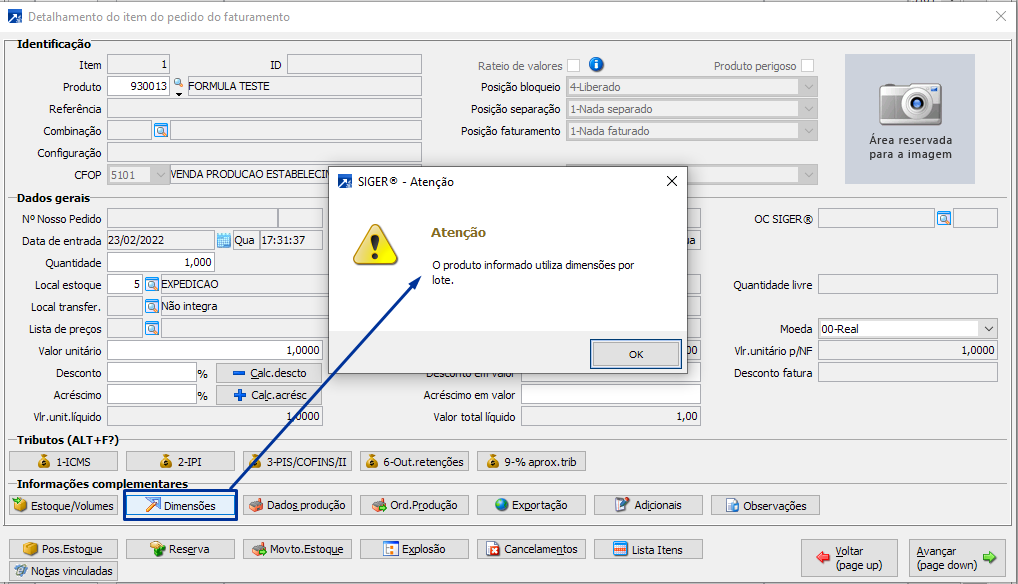Viewport: 1018px width, 584px height.
Task: Open calendar for Data de entrada
Action: (223, 240)
